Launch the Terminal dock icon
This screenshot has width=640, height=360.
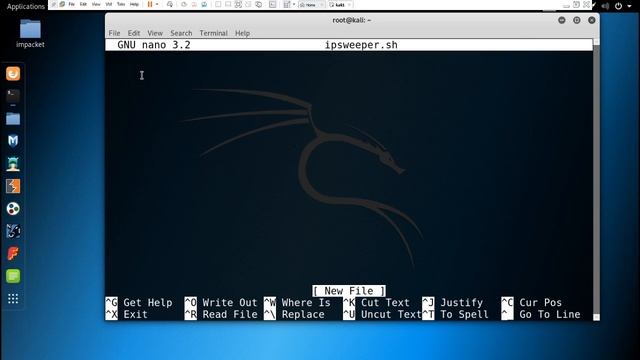pos(13,96)
